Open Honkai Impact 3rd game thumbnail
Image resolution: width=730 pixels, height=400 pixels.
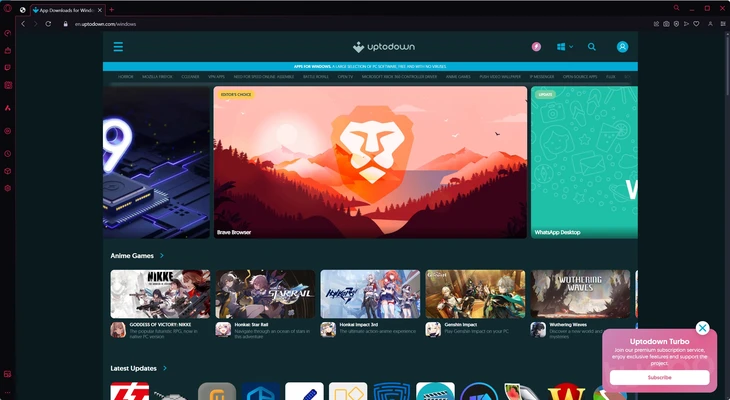click(370, 294)
